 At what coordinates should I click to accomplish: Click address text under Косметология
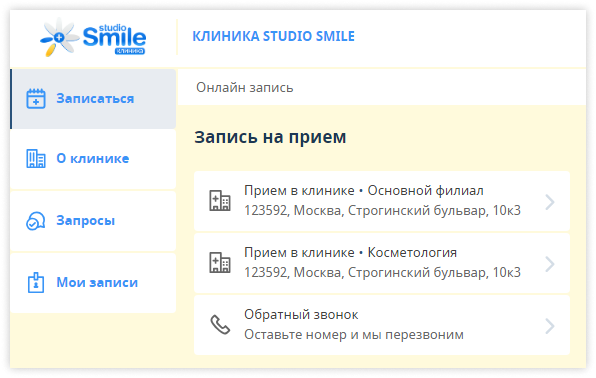pyautogui.click(x=382, y=272)
